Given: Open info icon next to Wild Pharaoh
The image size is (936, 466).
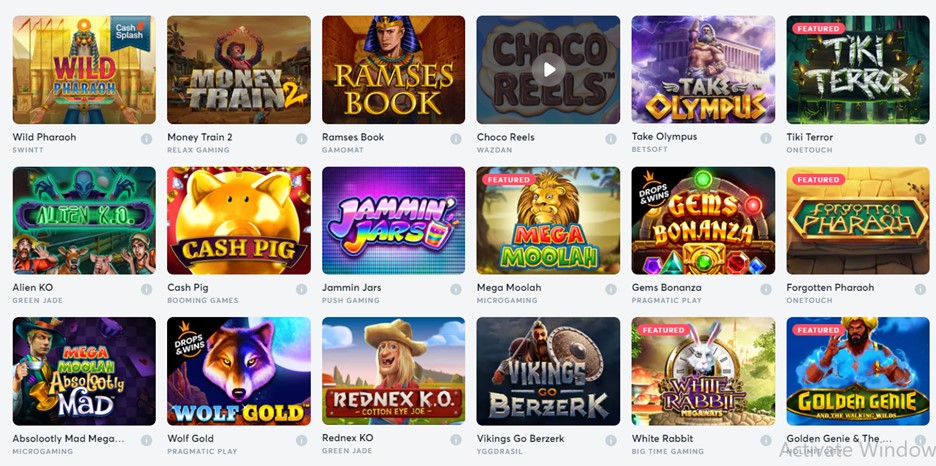Looking at the screenshot, I should (146, 139).
